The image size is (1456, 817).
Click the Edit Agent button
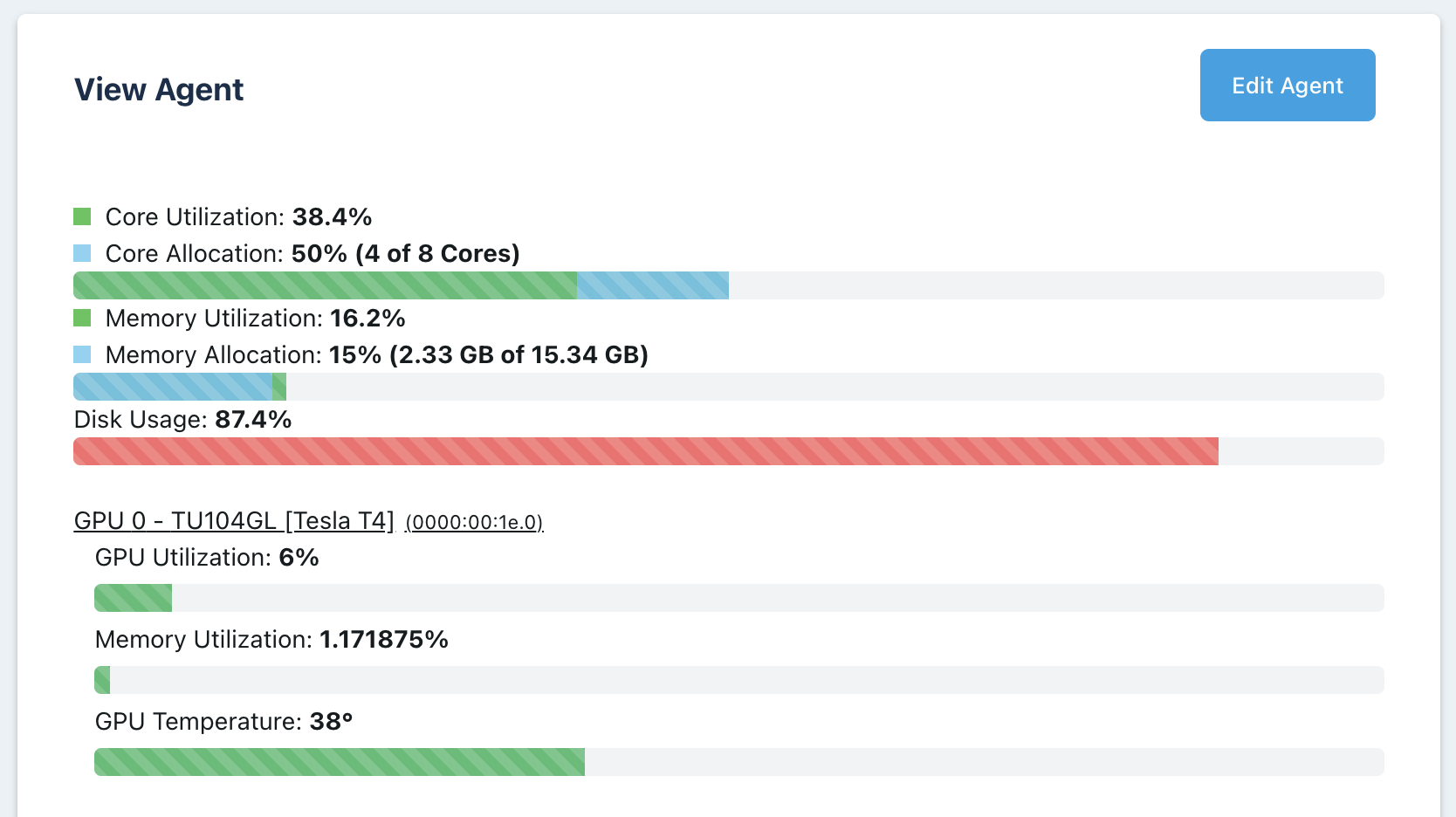pyautogui.click(x=1287, y=85)
